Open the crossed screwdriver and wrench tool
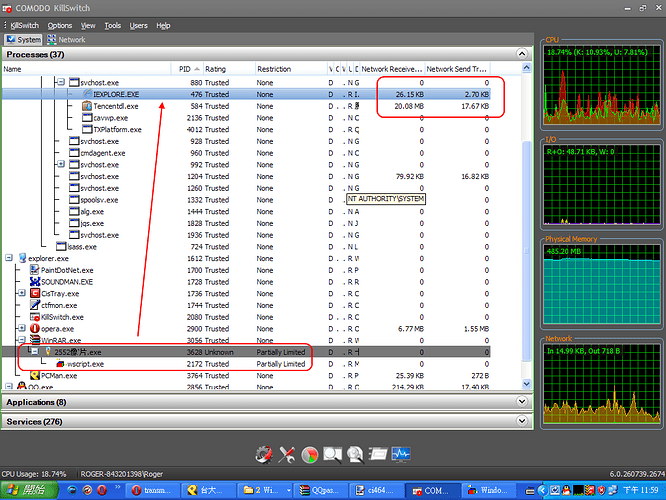Image resolution: width=666 pixels, height=500 pixels. [x=287, y=455]
